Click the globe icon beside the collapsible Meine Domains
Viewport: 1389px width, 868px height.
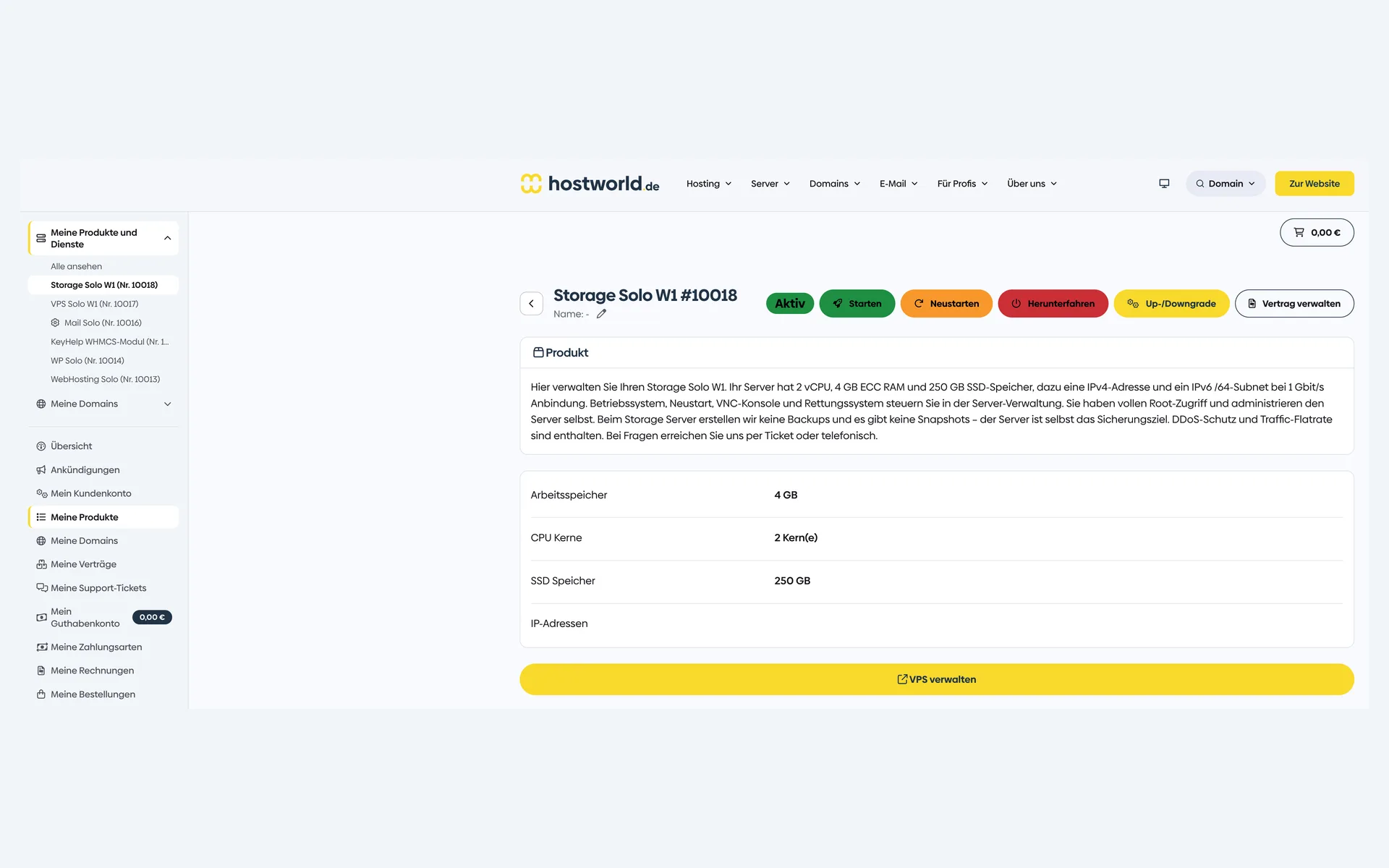click(41, 404)
